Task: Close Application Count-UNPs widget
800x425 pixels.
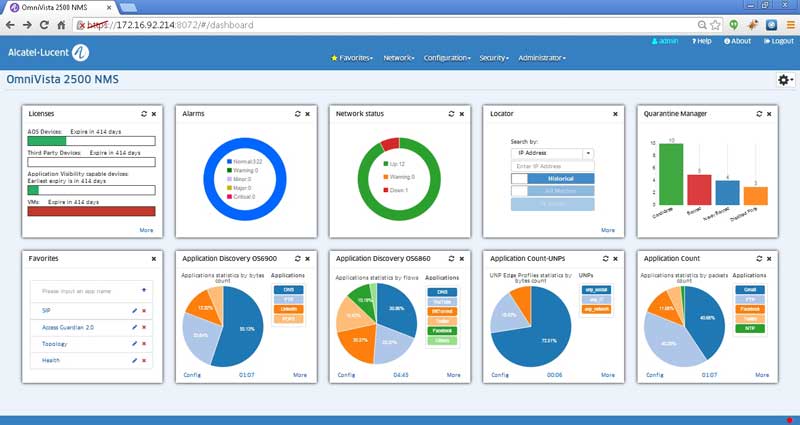Action: pyautogui.click(x=615, y=259)
